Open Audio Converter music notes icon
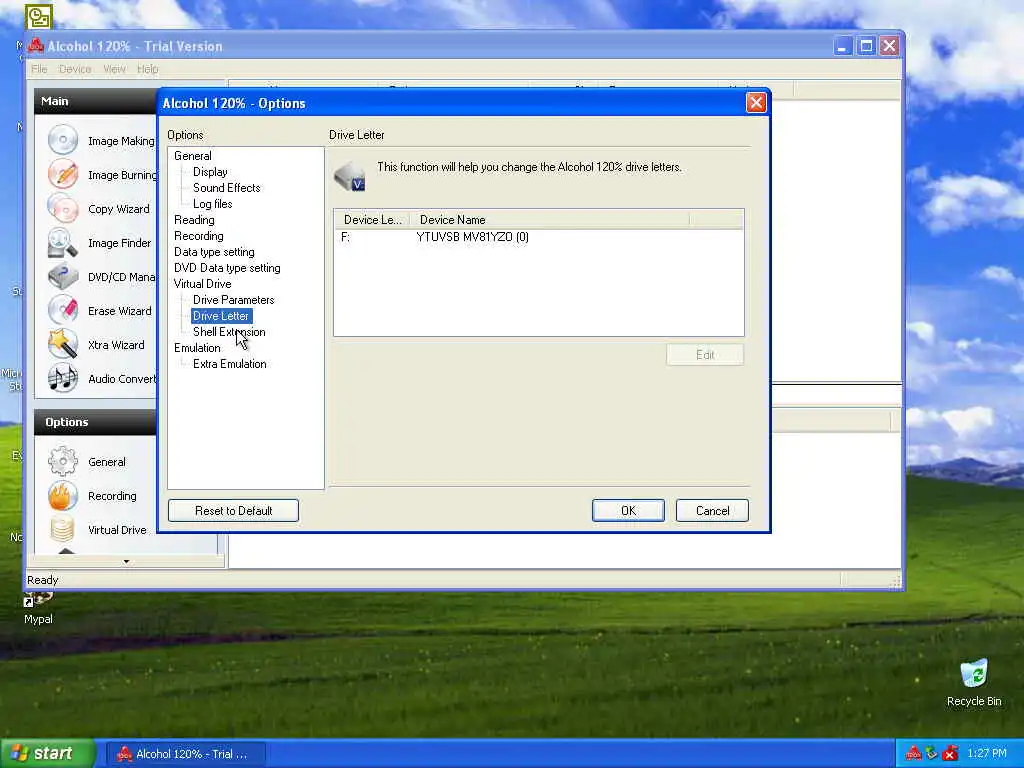 (x=63, y=378)
